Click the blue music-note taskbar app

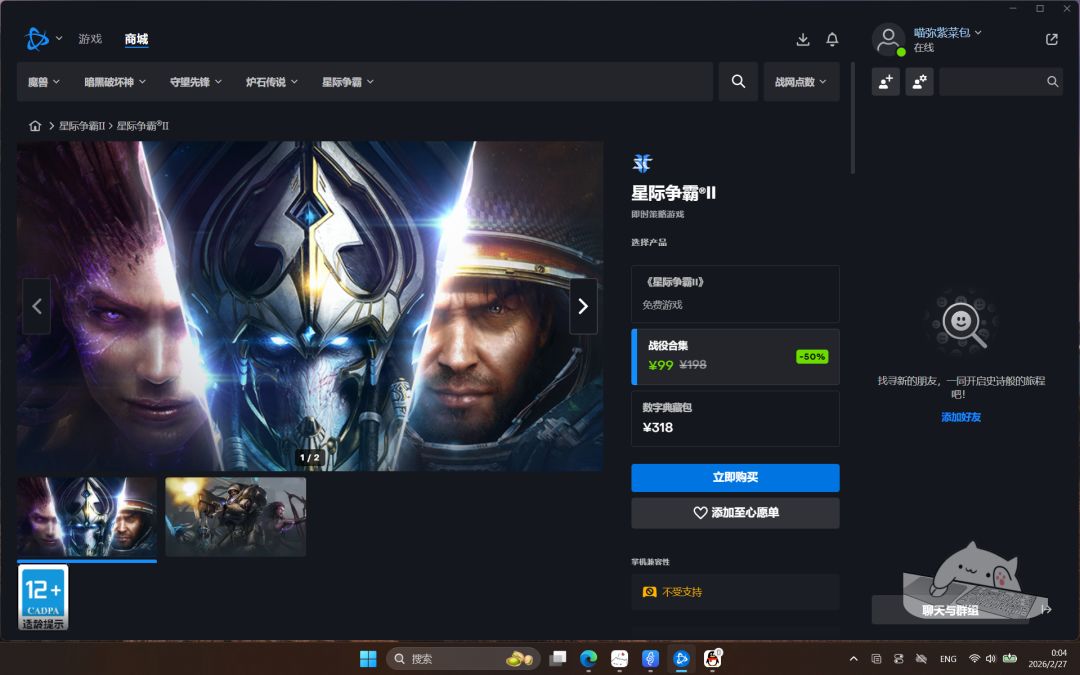(650, 658)
